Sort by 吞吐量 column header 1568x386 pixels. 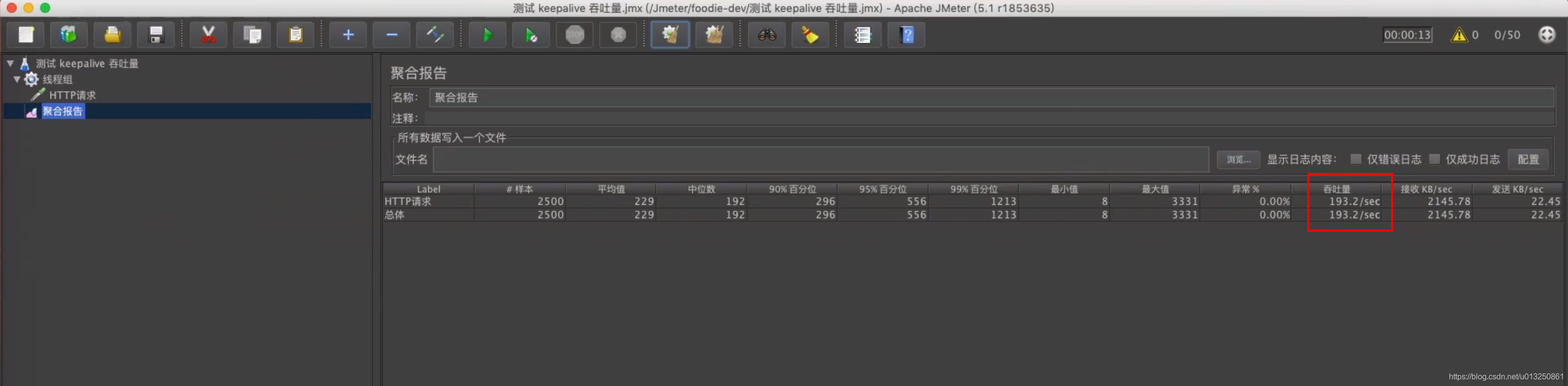click(1336, 190)
